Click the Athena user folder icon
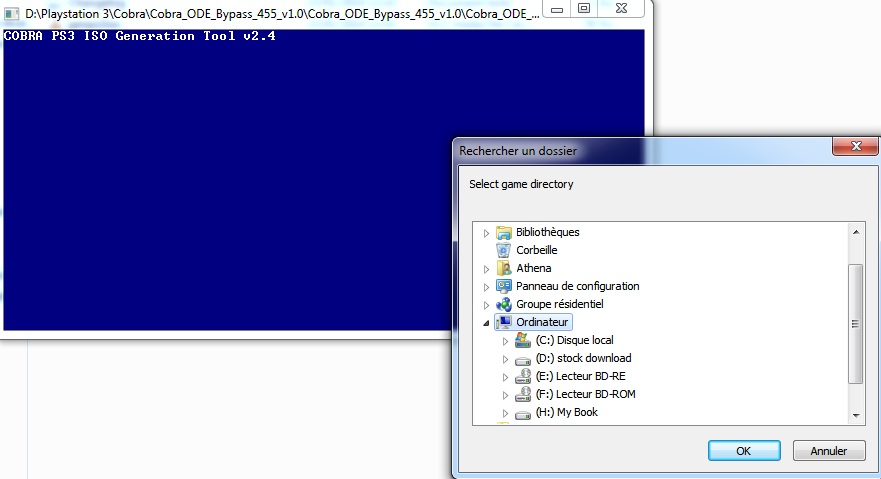Screen dimensions: 881x479 pyautogui.click(x=504, y=268)
